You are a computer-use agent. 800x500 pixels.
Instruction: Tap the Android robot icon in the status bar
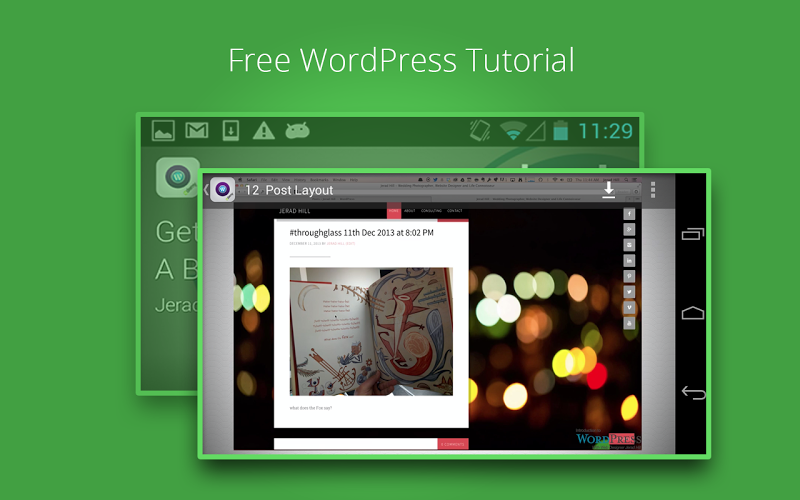297,131
